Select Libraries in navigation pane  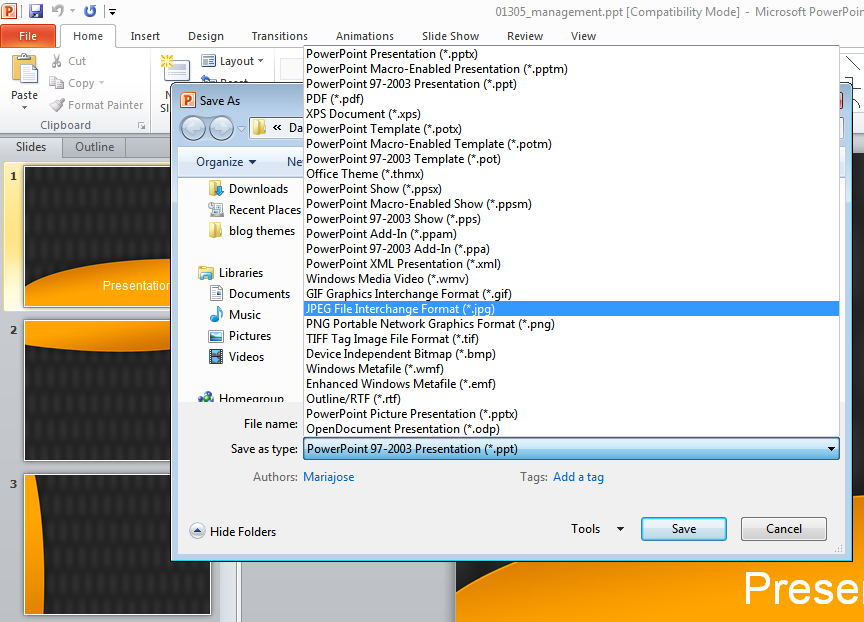(230, 273)
